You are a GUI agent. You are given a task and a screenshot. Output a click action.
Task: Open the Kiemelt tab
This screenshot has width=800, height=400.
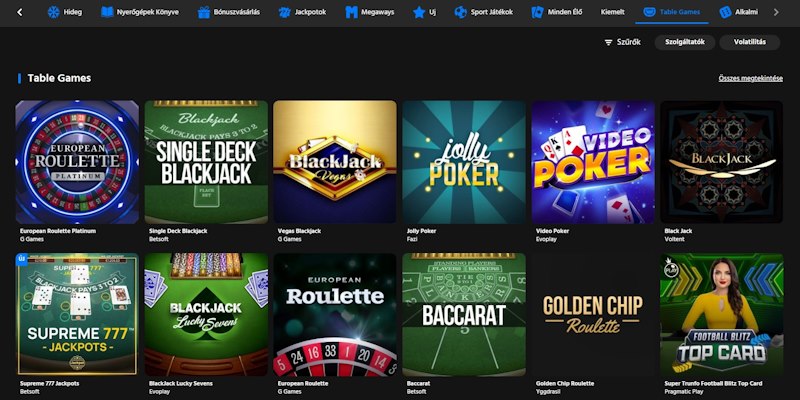pyautogui.click(x=612, y=12)
